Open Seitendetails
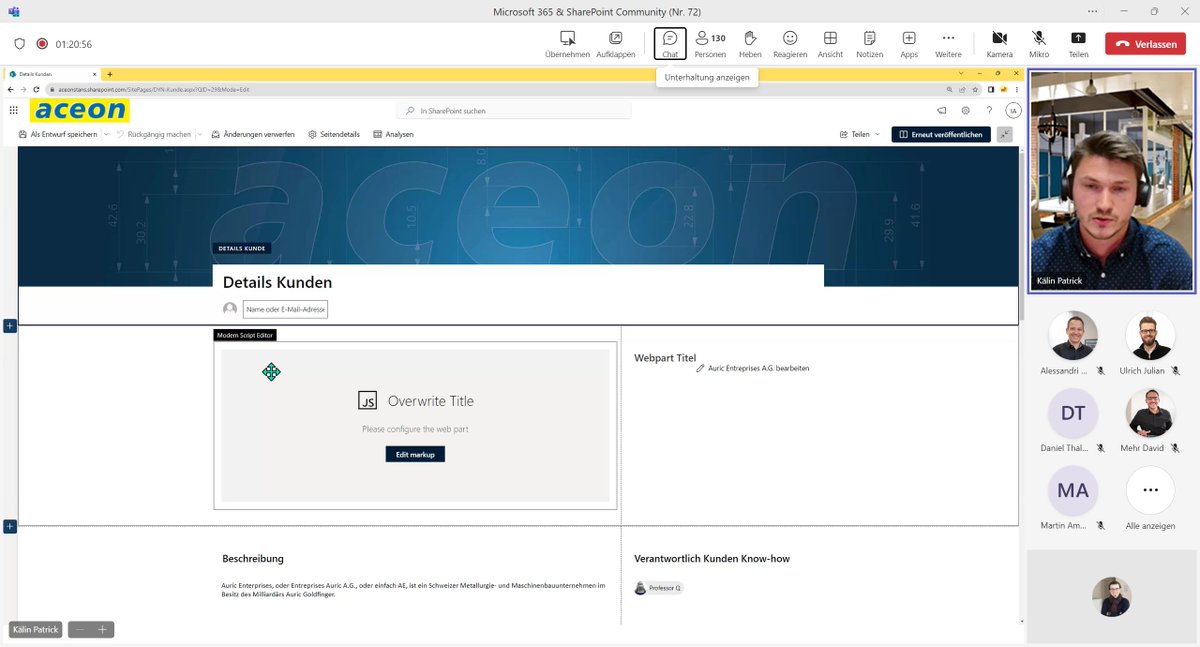Image resolution: width=1200 pixels, height=647 pixels. (334, 134)
